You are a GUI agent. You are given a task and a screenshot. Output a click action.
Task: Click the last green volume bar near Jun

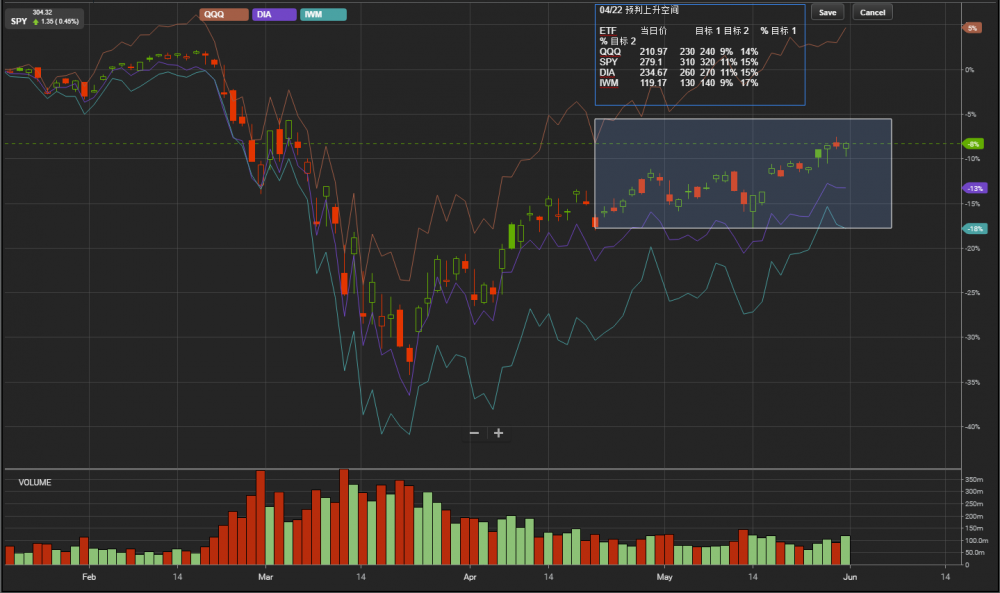point(846,550)
